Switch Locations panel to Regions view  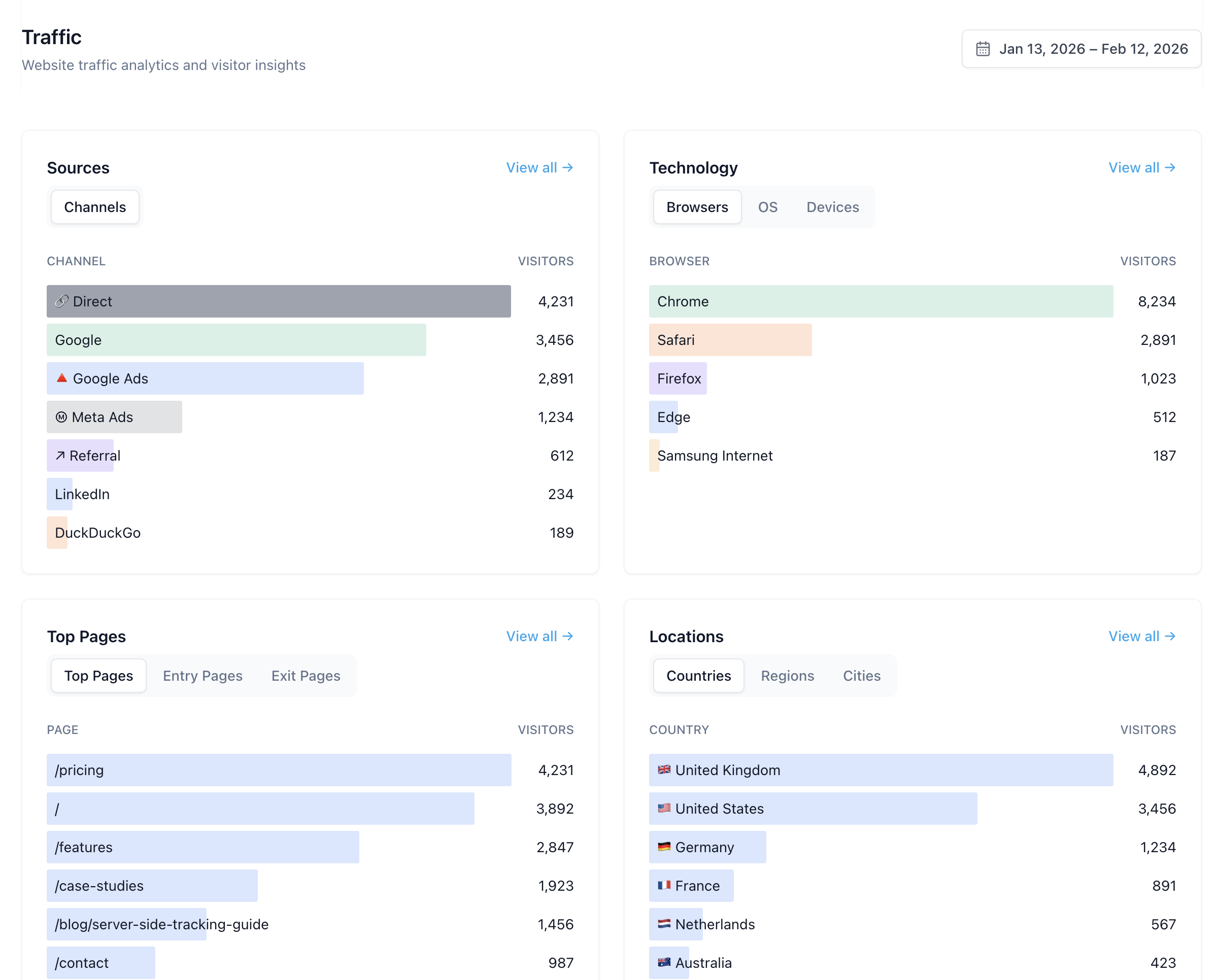click(788, 676)
